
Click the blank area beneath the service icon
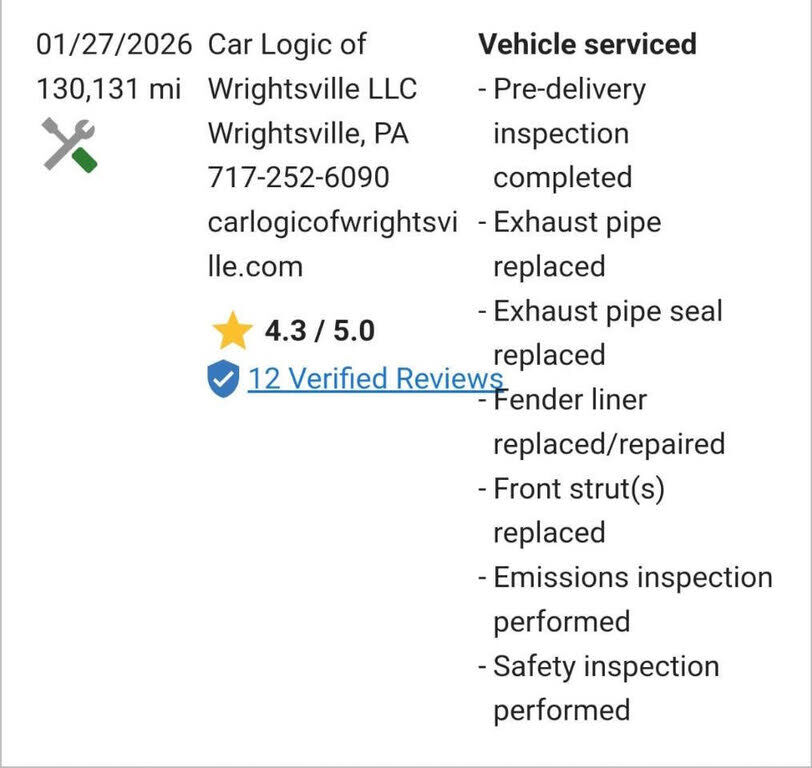[x=100, y=450]
